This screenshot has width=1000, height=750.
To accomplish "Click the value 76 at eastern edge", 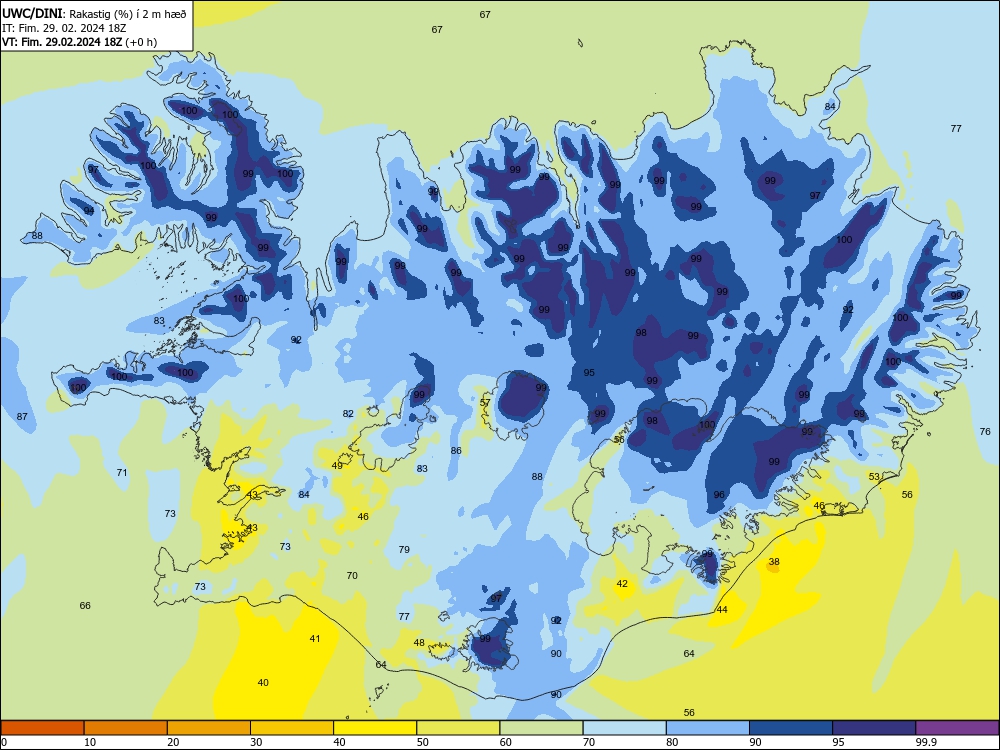I will 985,432.
